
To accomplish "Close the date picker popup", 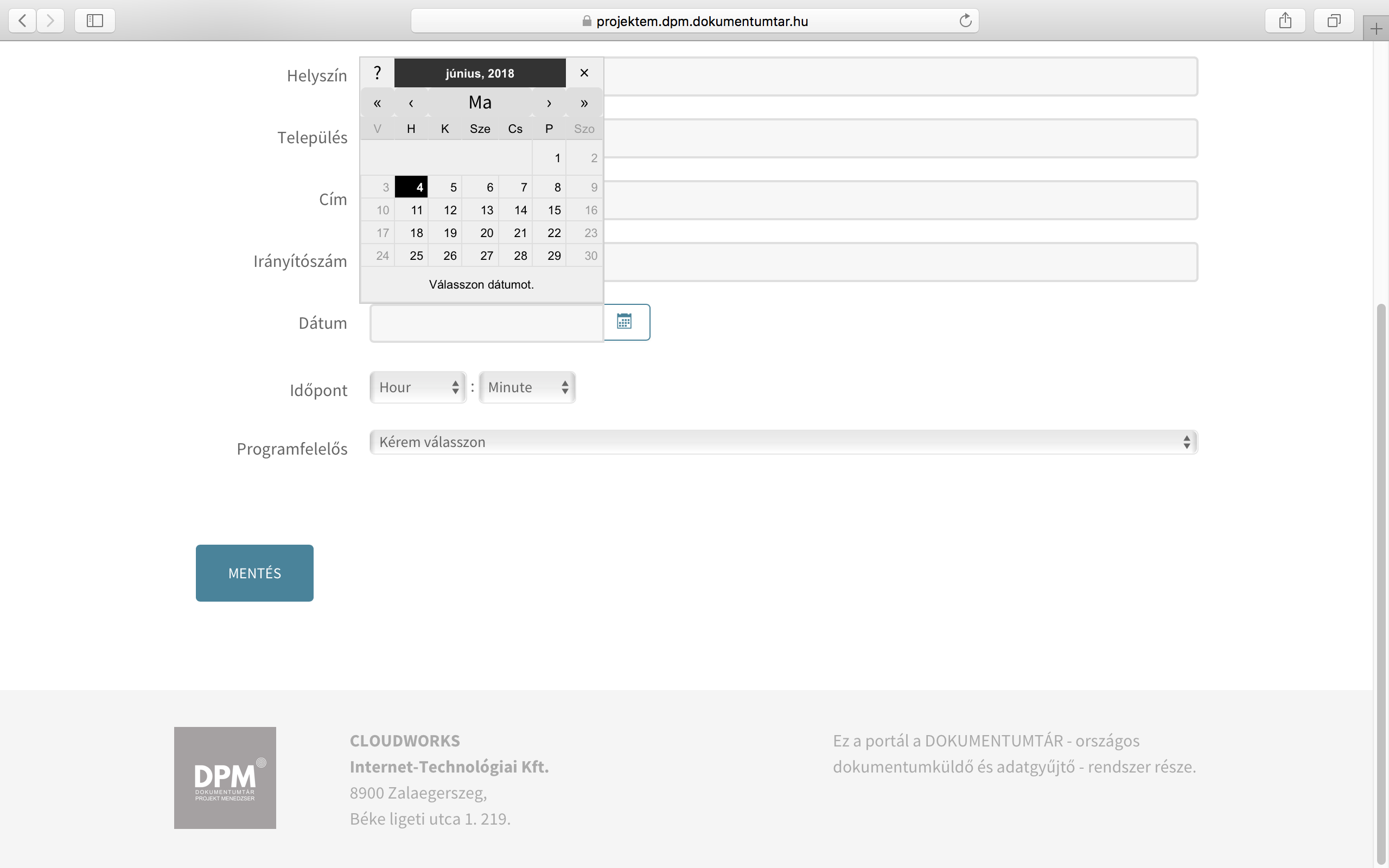I will click(x=584, y=73).
